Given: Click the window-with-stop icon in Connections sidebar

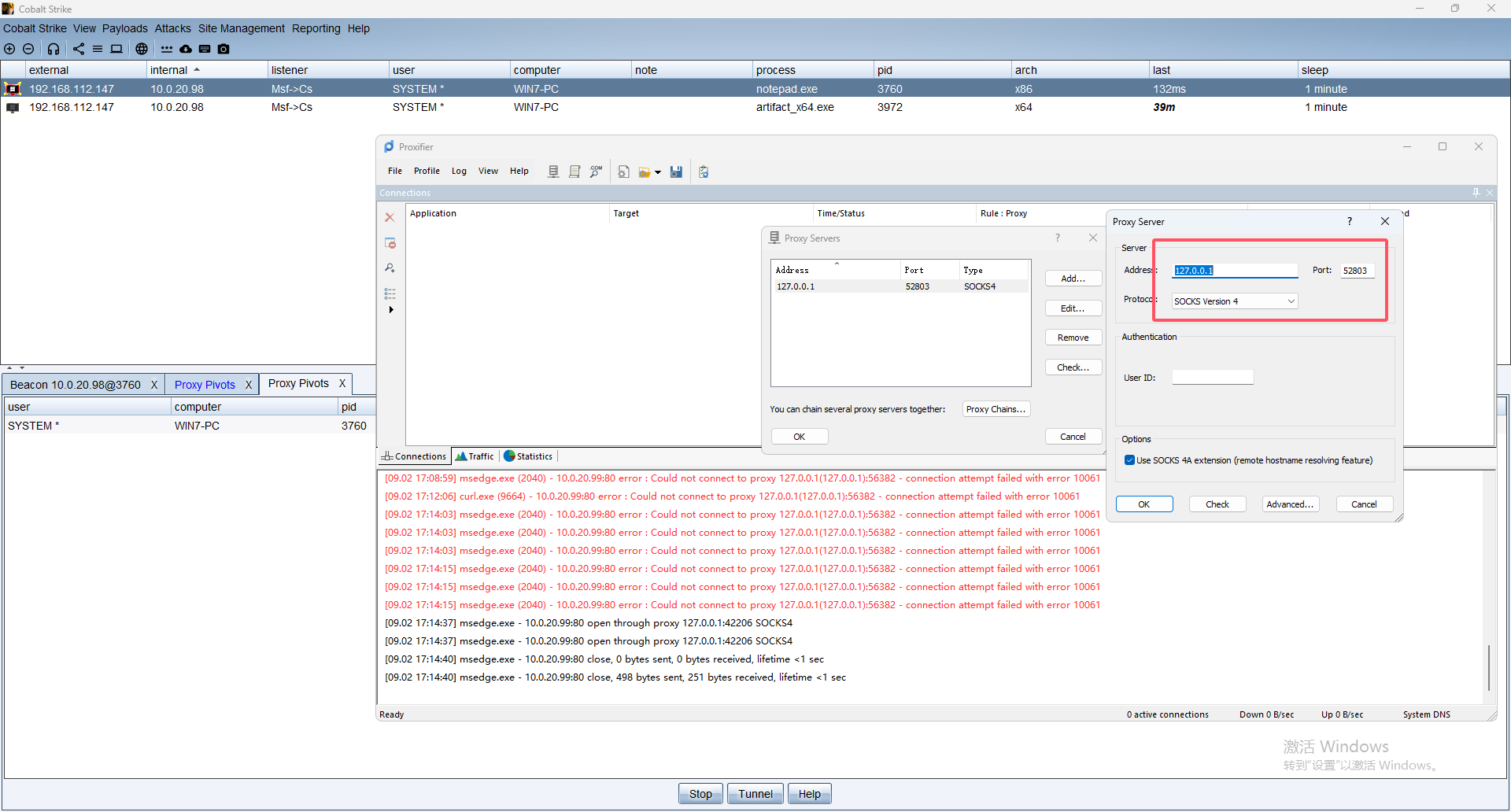Looking at the screenshot, I should [390, 243].
